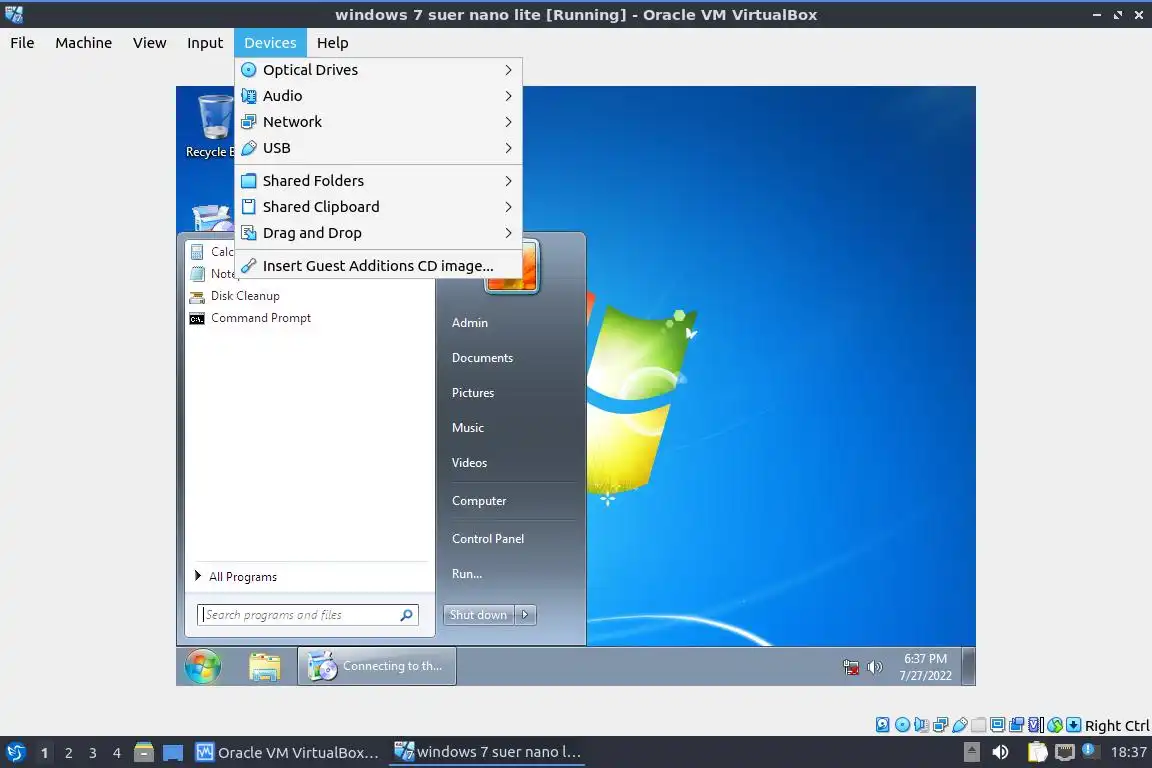
Task: Click the removable media eject tray icon
Action: 971,752
